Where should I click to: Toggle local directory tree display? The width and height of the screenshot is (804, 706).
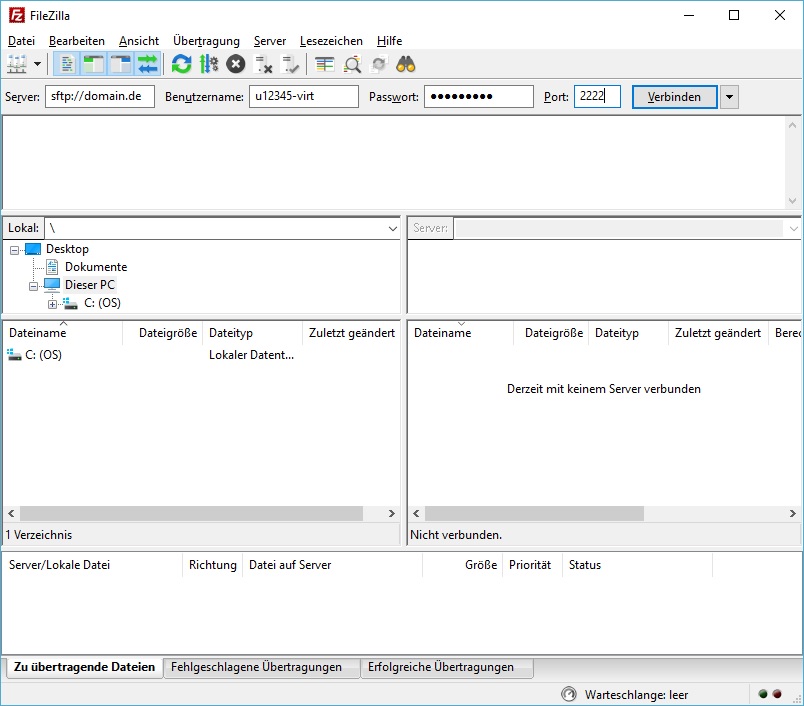pos(94,65)
